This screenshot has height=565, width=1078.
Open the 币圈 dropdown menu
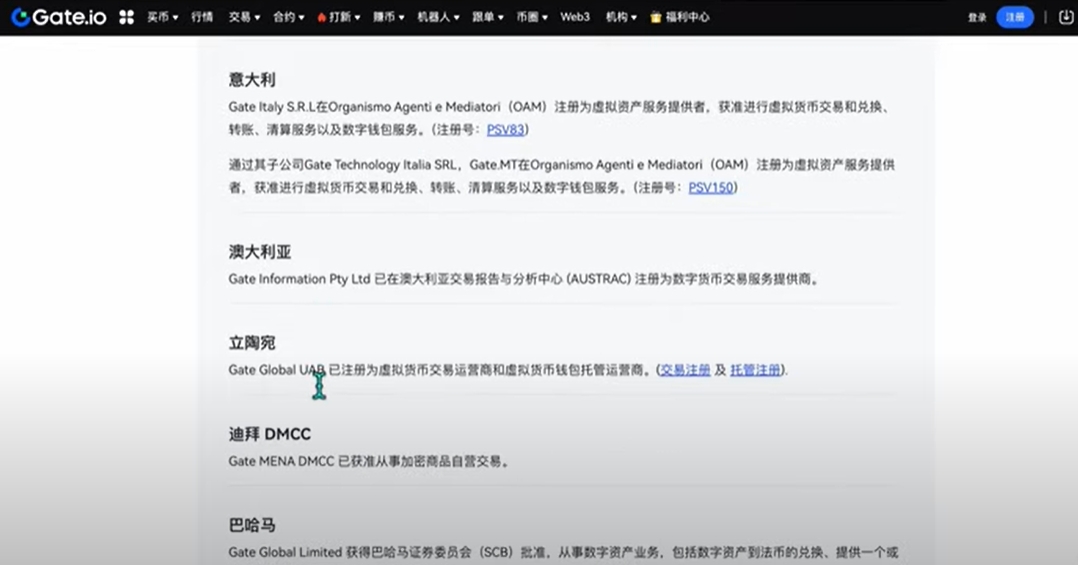pos(531,18)
